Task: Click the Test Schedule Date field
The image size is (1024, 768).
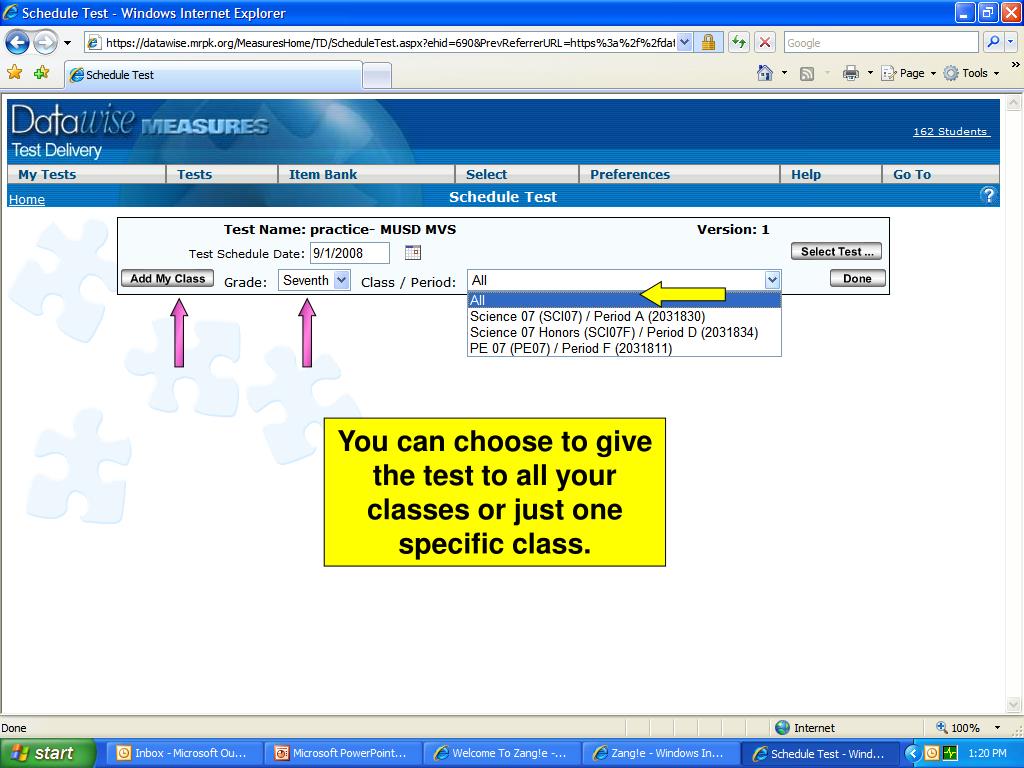Action: 349,253
